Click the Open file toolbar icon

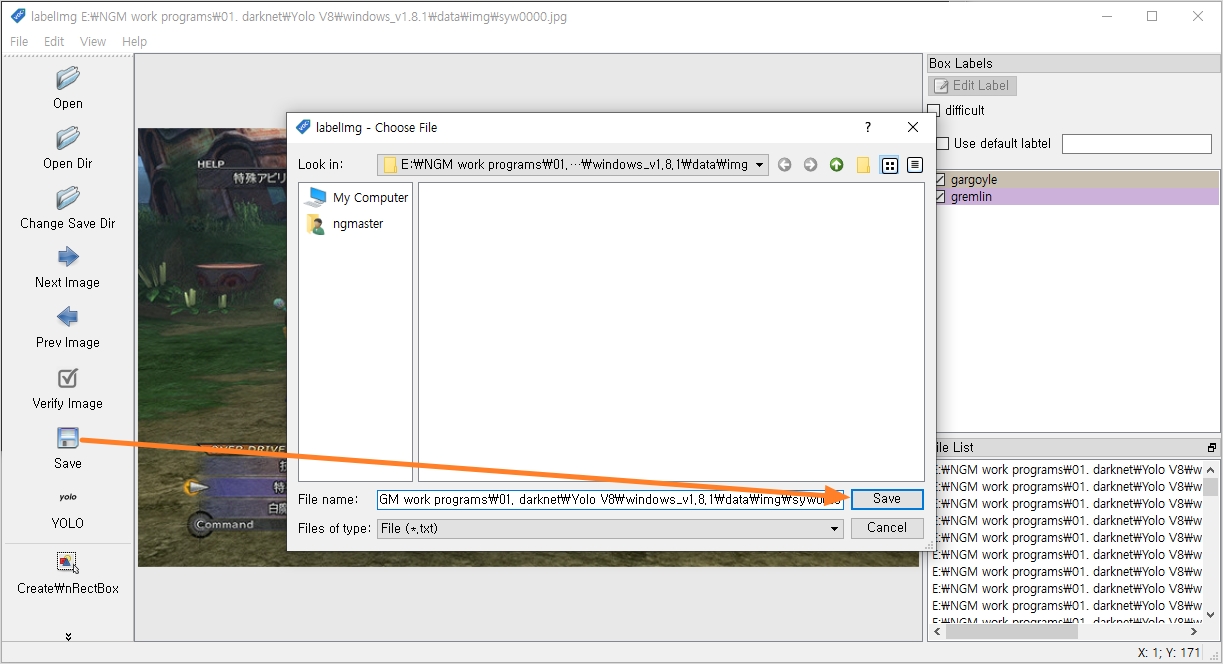click(68, 78)
